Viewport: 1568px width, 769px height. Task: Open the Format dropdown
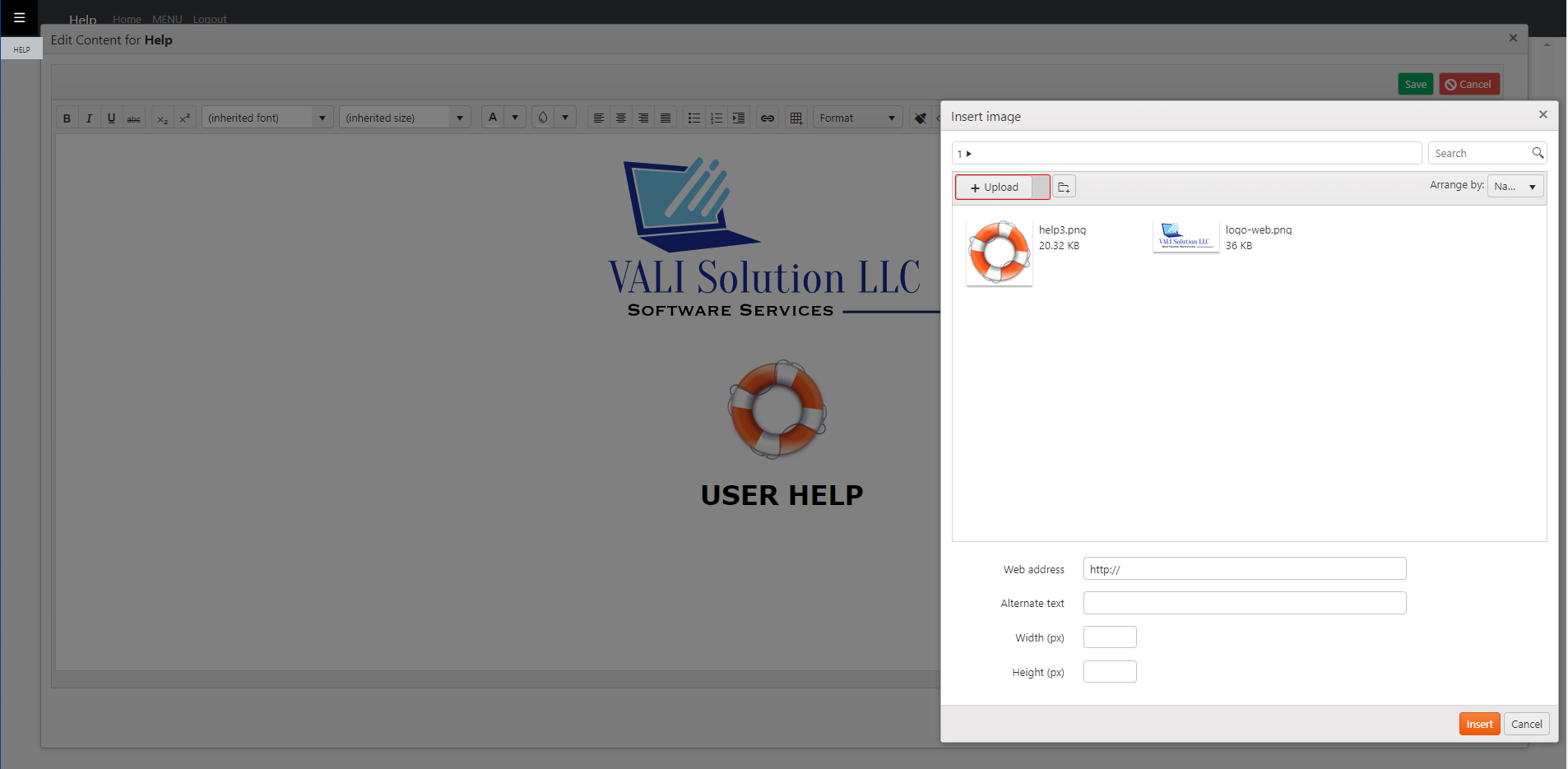(x=858, y=118)
